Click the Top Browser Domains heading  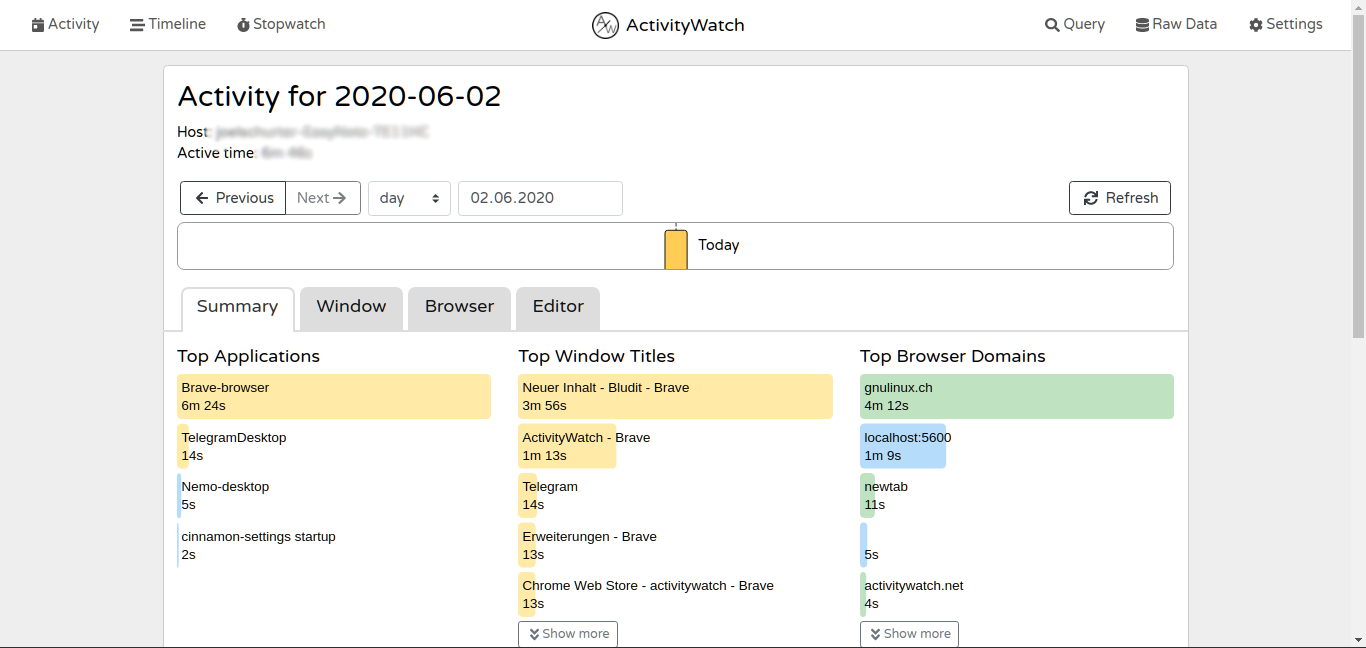pyautogui.click(x=952, y=356)
